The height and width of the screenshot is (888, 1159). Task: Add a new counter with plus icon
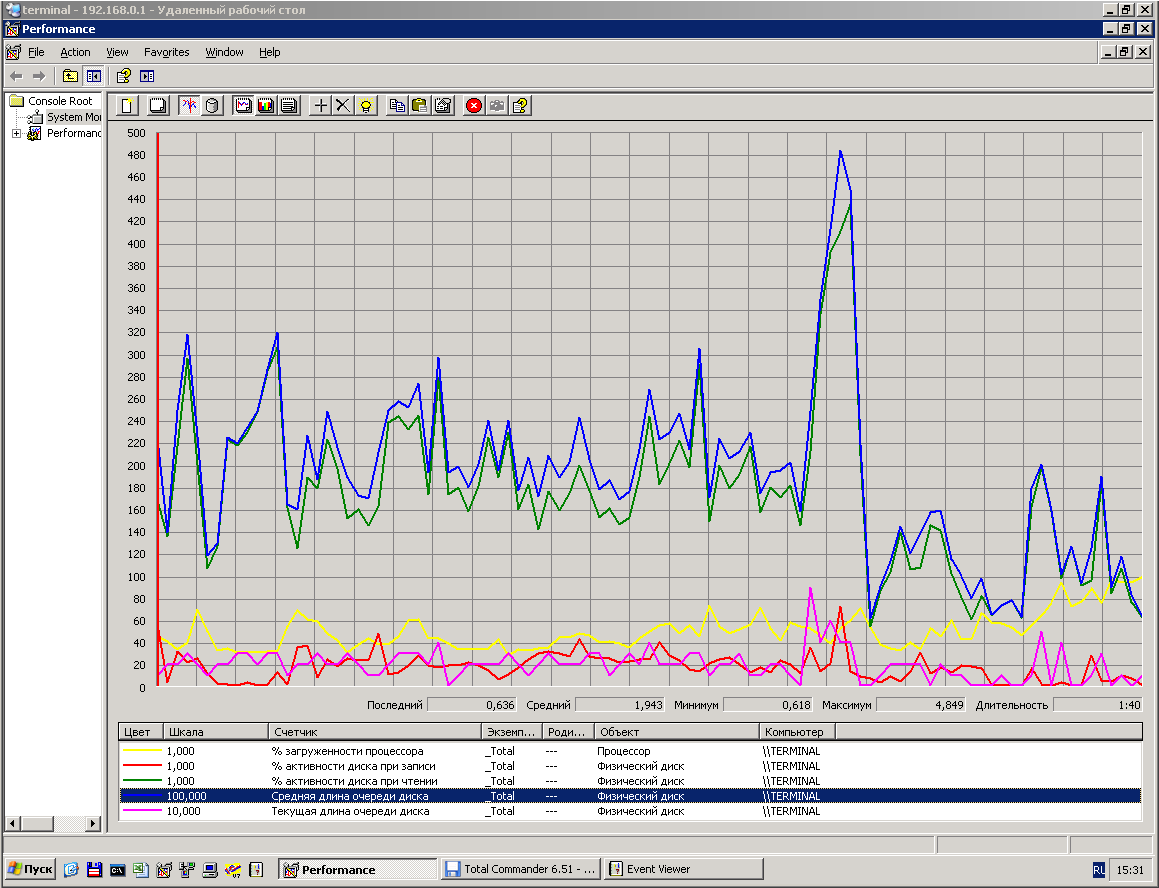click(x=321, y=105)
